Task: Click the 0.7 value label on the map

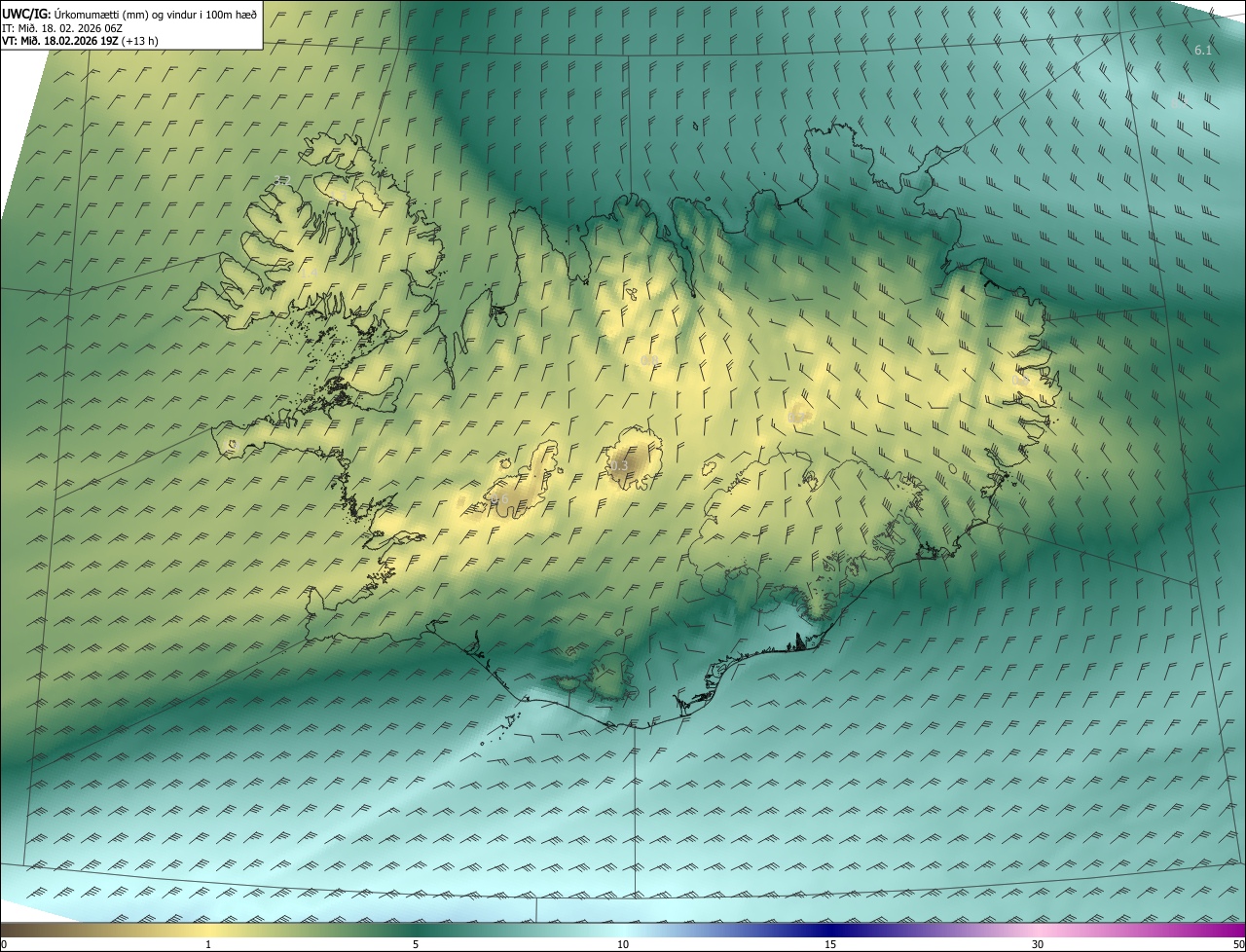Action: click(x=796, y=418)
